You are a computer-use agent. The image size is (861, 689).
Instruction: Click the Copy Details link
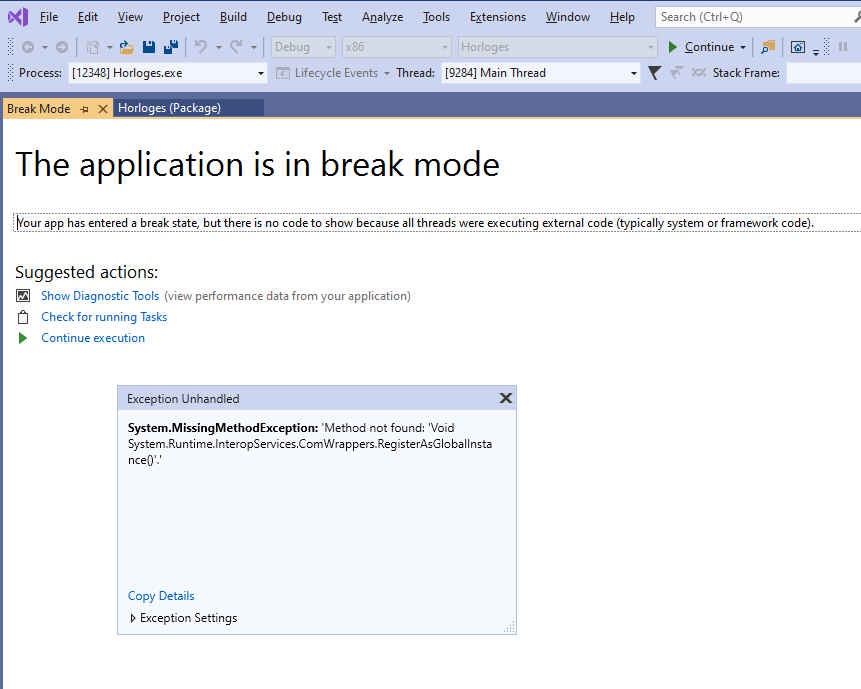pyautogui.click(x=160, y=595)
